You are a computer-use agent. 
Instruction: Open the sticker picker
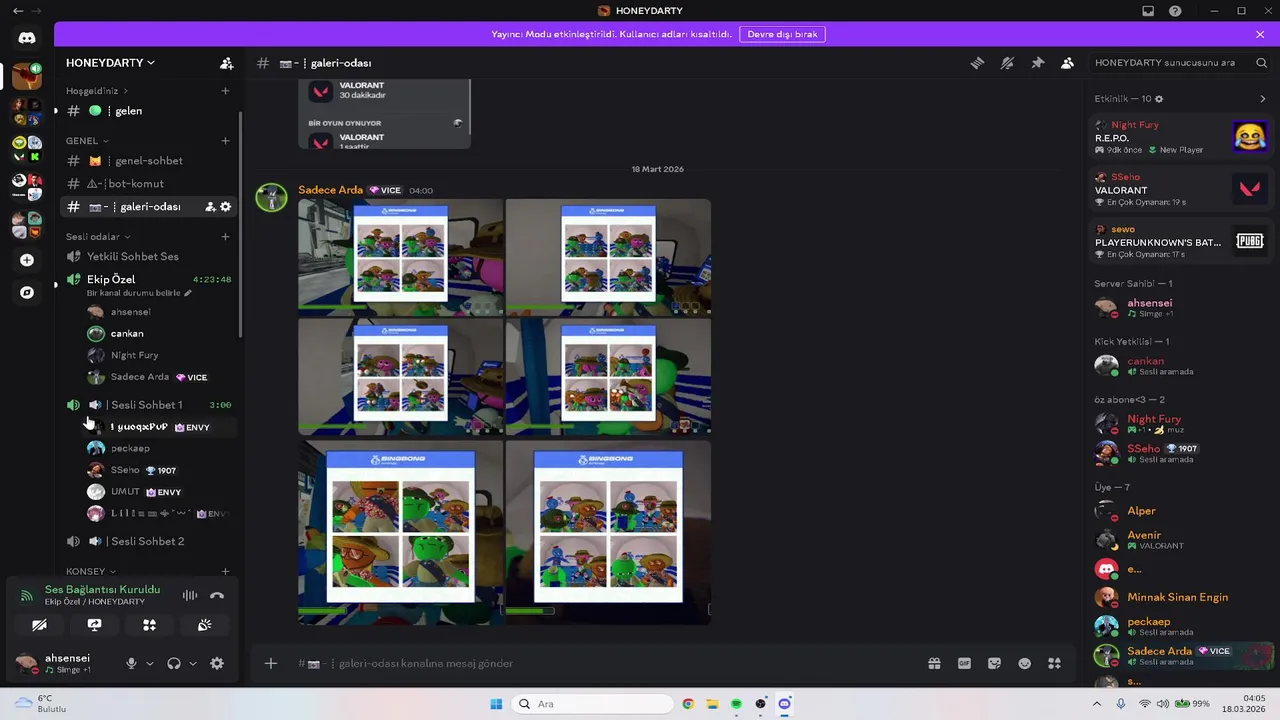[994, 663]
